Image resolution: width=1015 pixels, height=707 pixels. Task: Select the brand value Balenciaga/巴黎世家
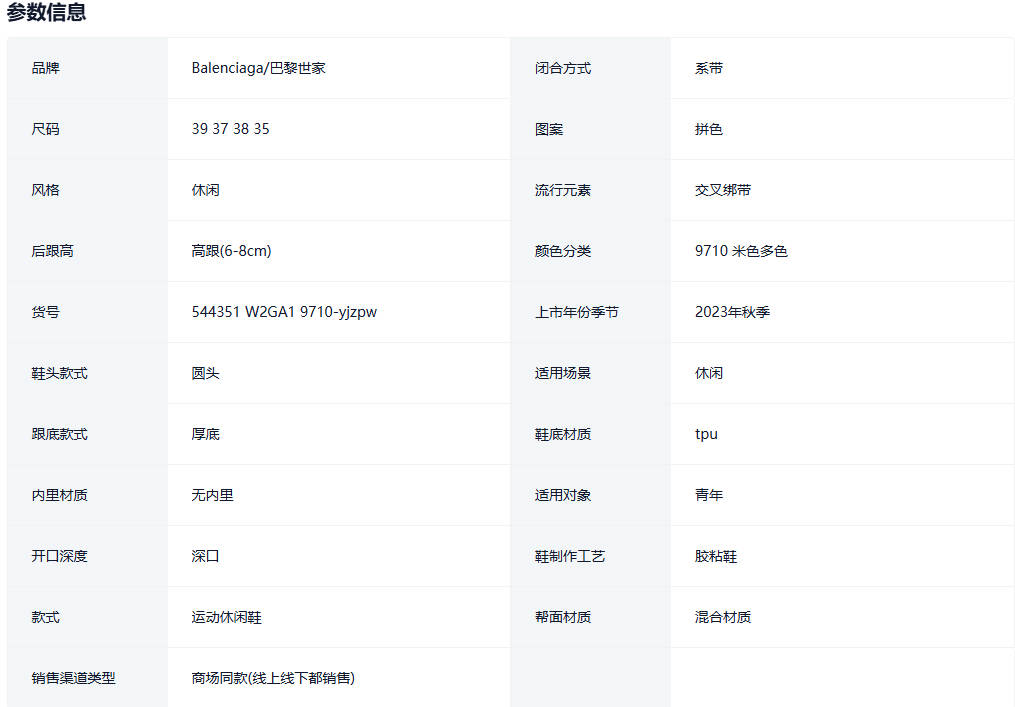(258, 68)
